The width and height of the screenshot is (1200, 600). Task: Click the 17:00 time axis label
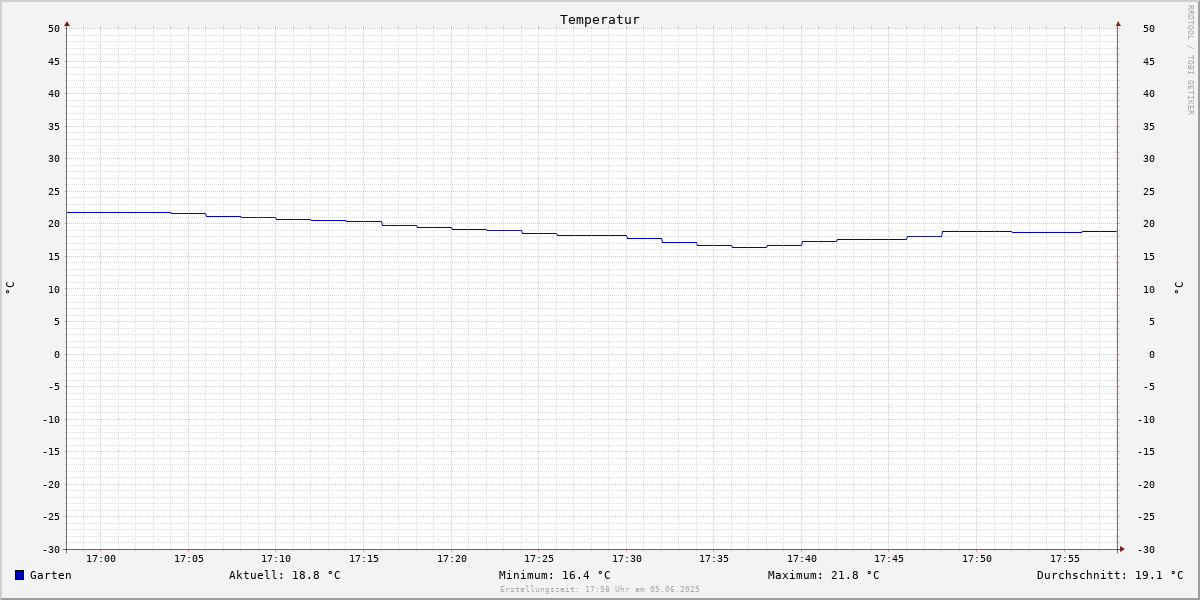tap(101, 559)
